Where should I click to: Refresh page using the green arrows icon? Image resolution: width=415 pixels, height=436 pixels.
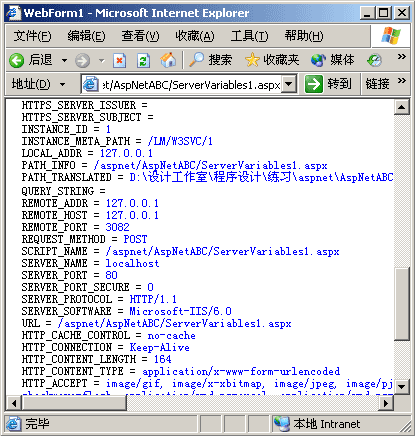143,61
